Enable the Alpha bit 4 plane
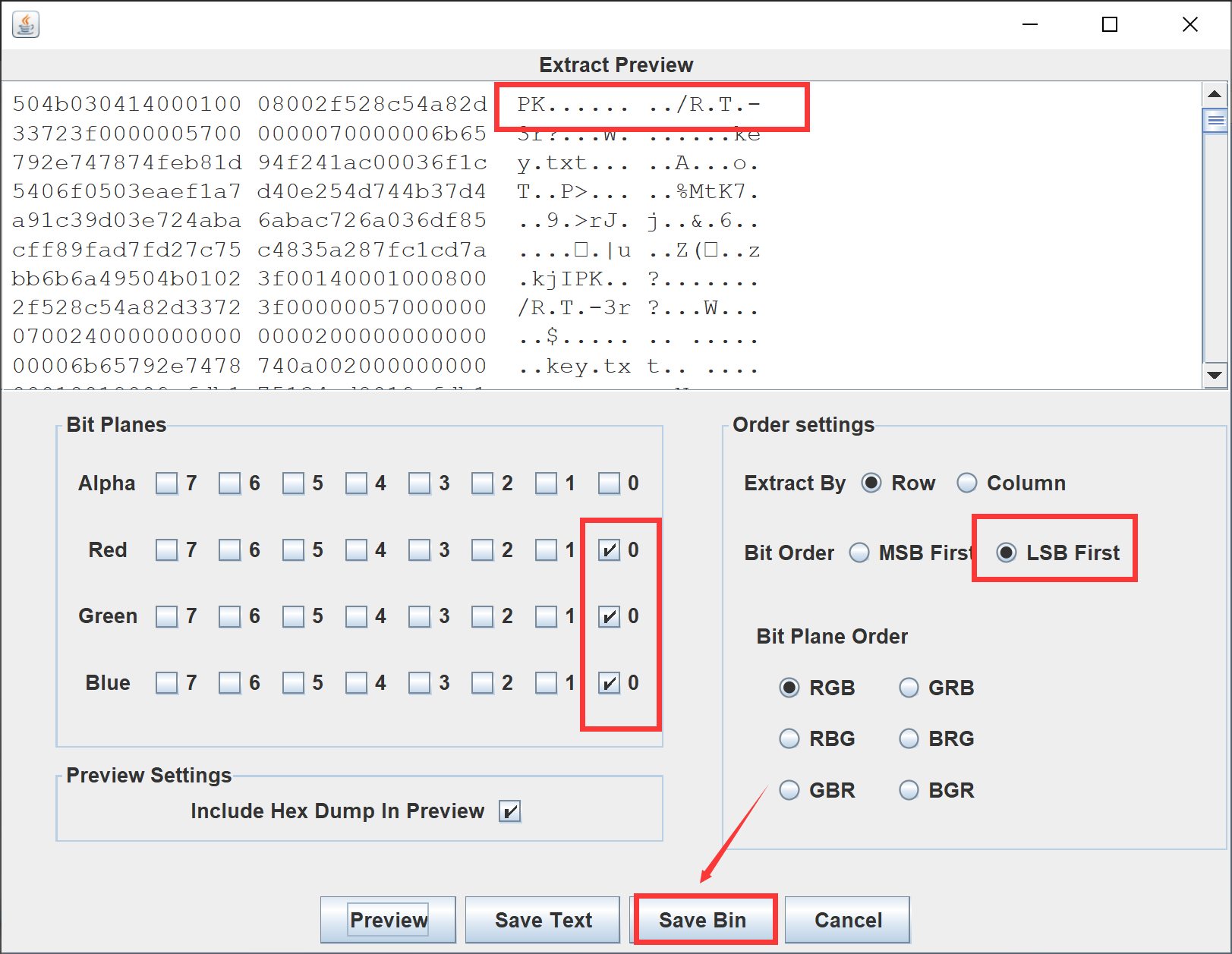This screenshot has width=1232, height=954. pyautogui.click(x=356, y=483)
